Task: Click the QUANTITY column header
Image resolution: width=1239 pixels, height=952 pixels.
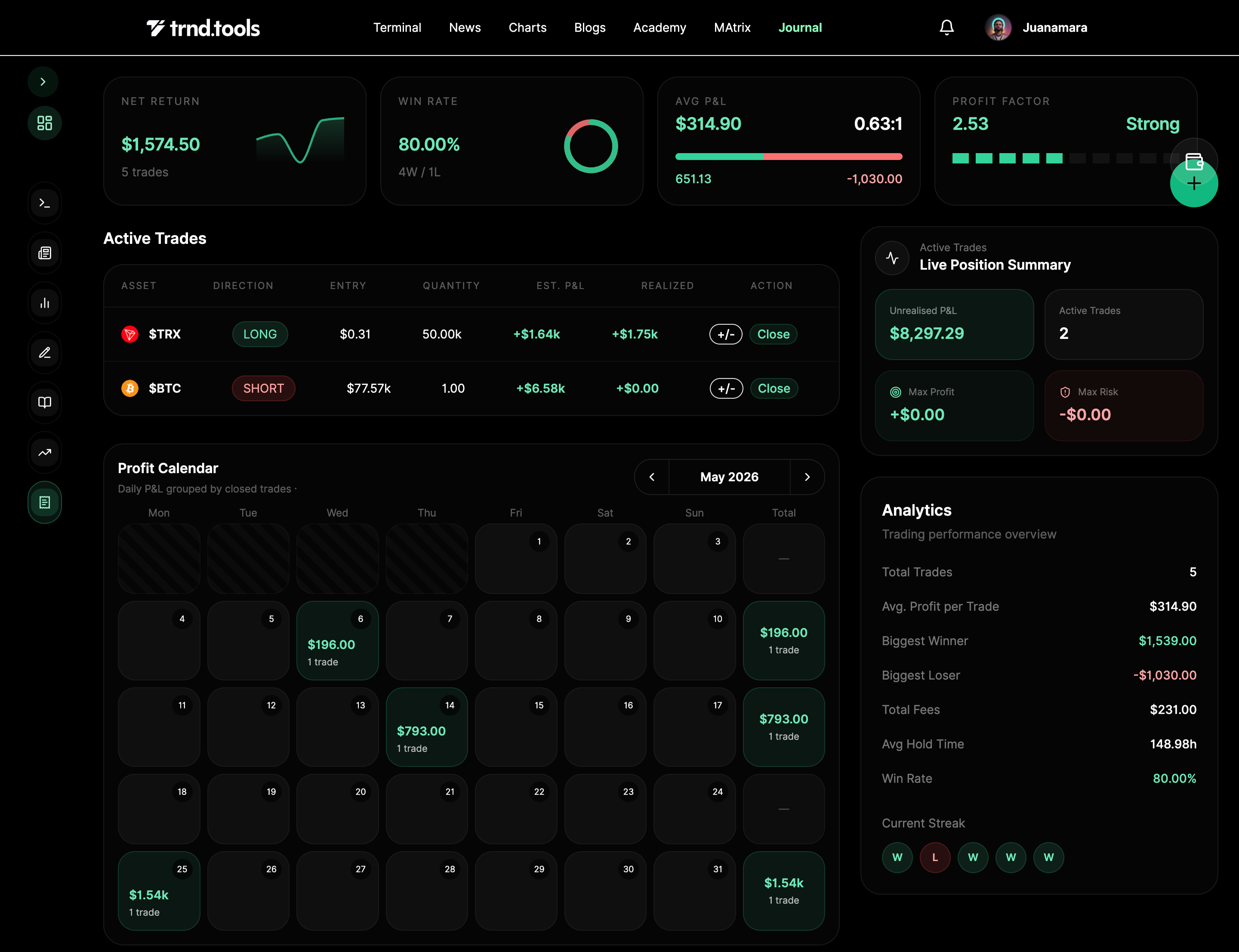Action: click(x=451, y=286)
